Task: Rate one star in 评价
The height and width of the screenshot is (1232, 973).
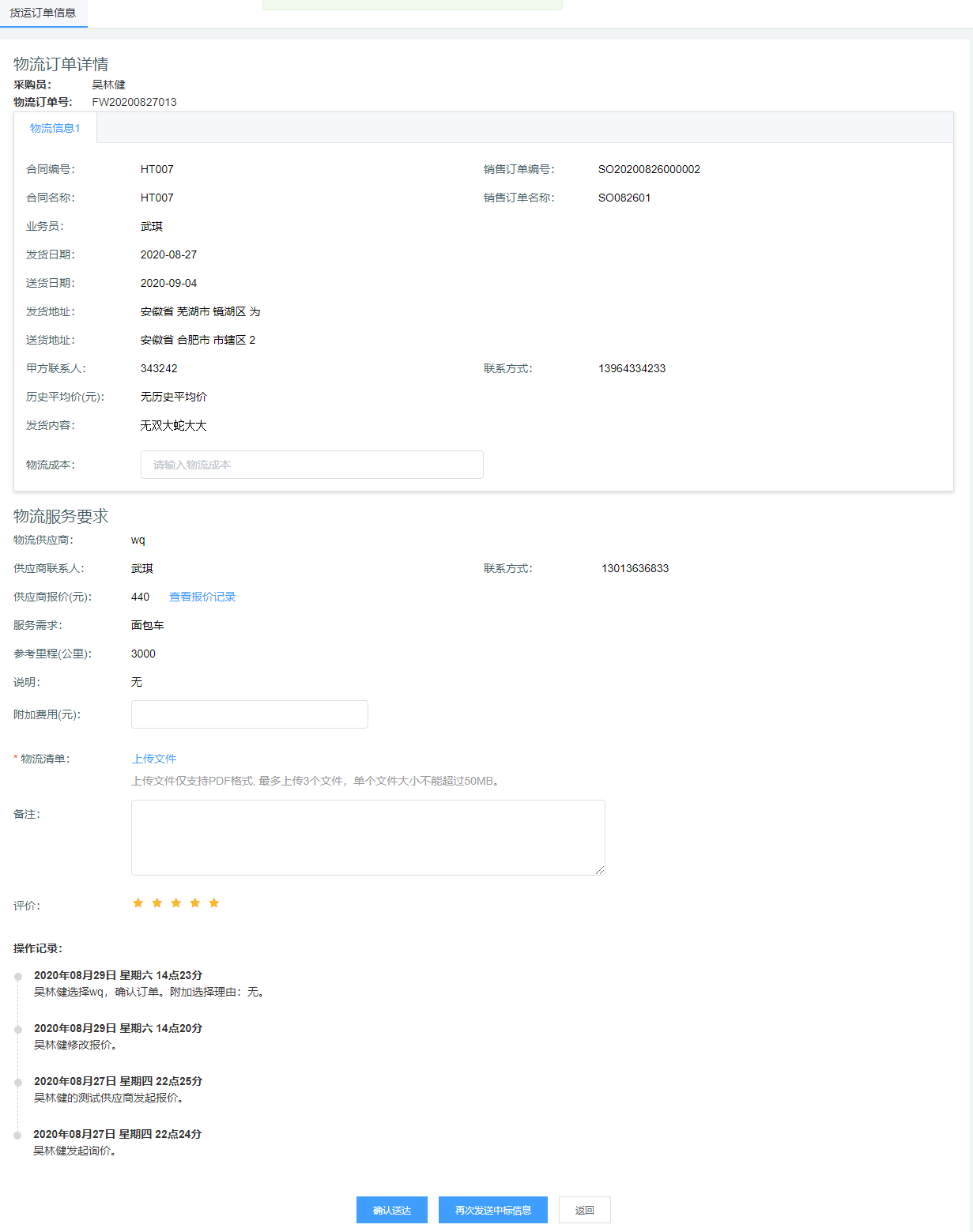Action: coord(138,903)
